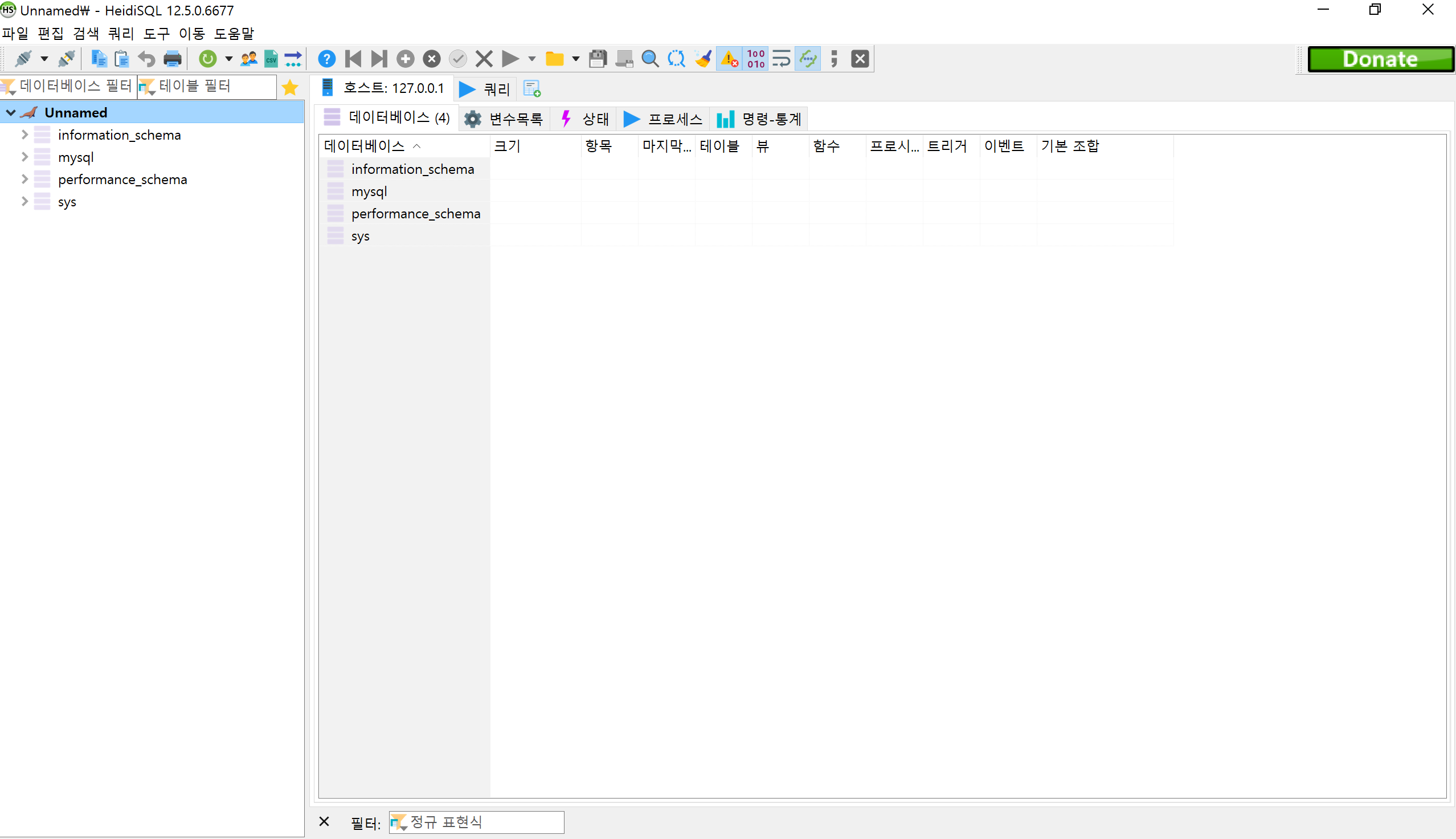The height and width of the screenshot is (839, 1456).
Task: Switch to the 변수목록 tab
Action: pos(505,119)
